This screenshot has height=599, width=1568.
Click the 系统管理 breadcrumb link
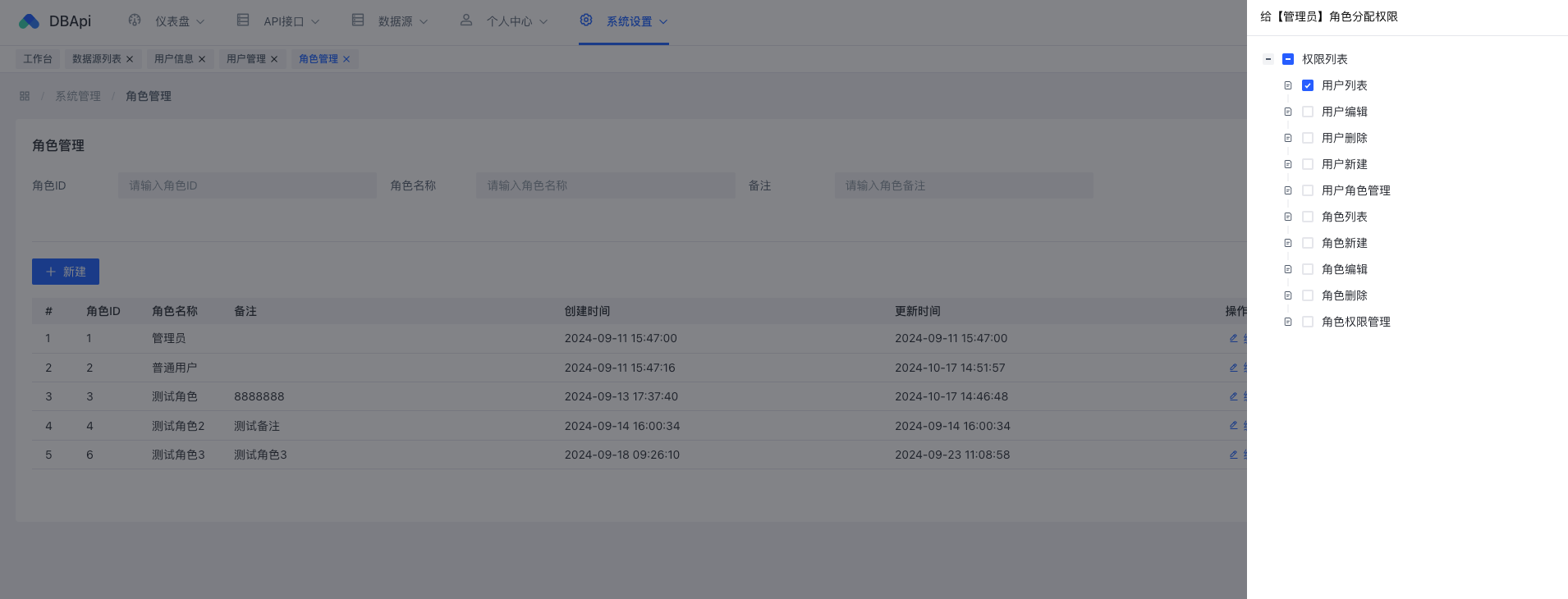(78, 96)
